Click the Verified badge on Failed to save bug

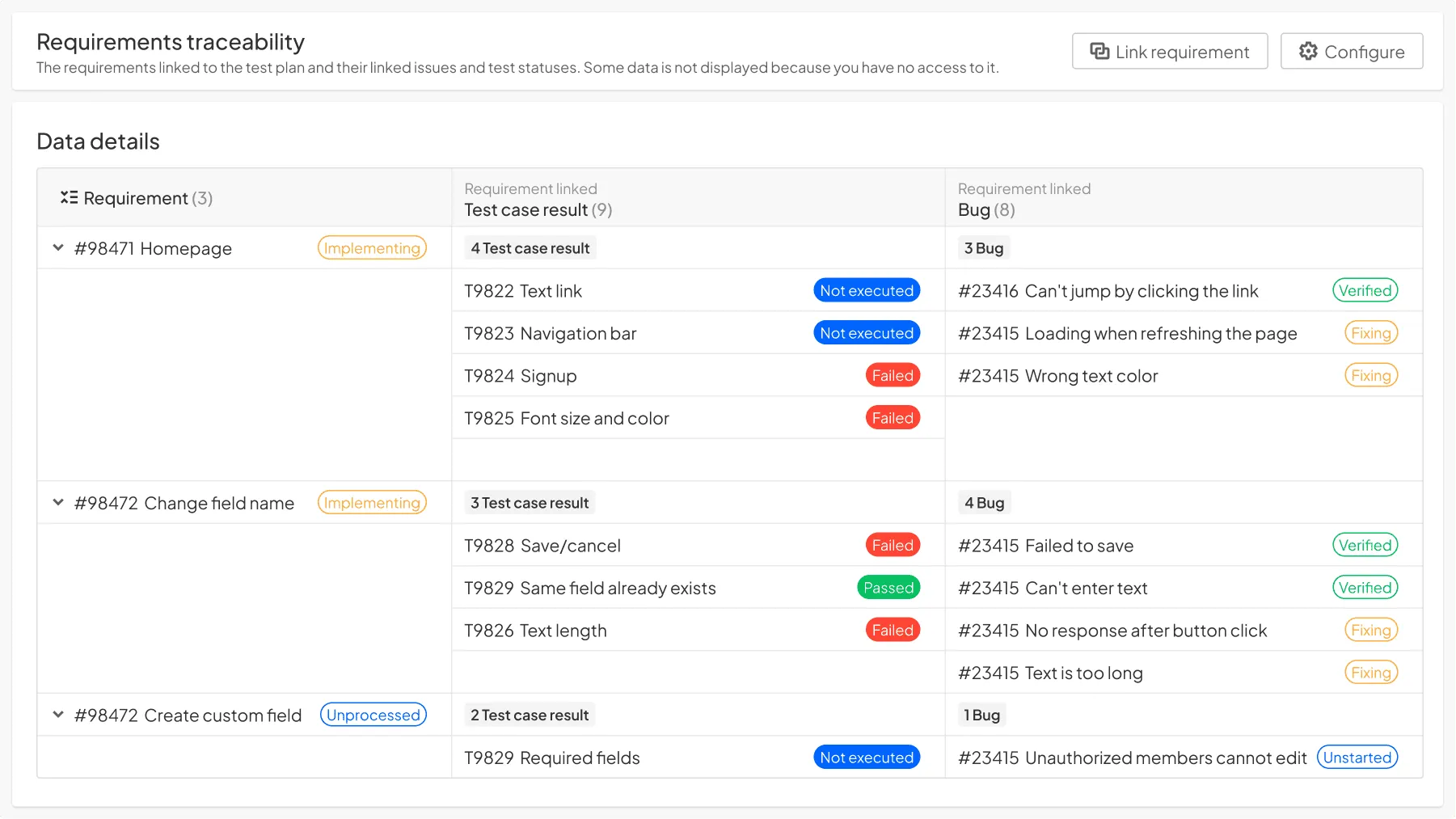(1365, 546)
